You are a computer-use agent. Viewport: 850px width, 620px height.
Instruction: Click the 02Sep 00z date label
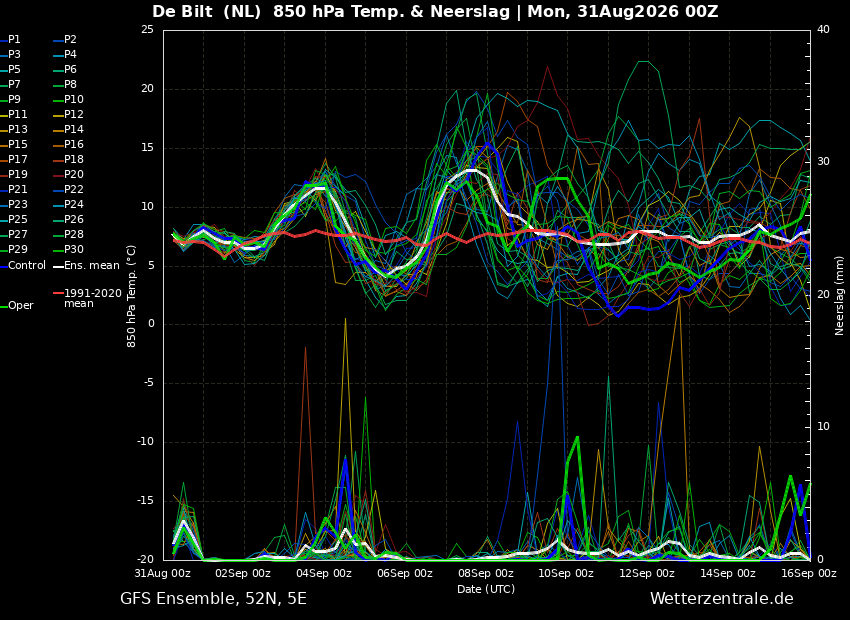click(x=243, y=573)
